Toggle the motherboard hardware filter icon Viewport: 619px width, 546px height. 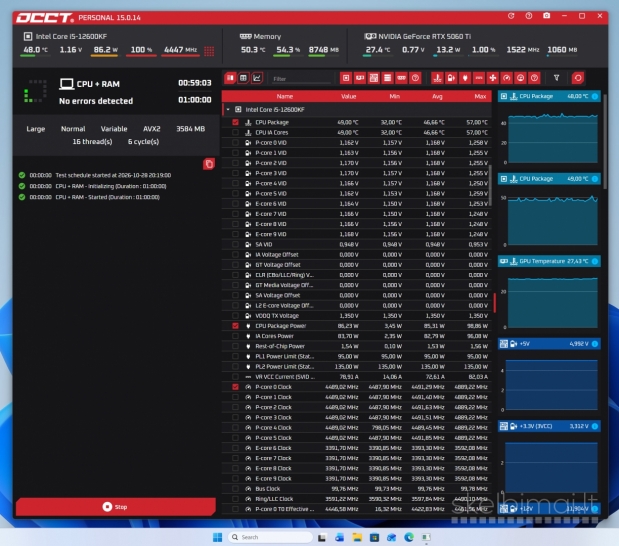(373, 78)
